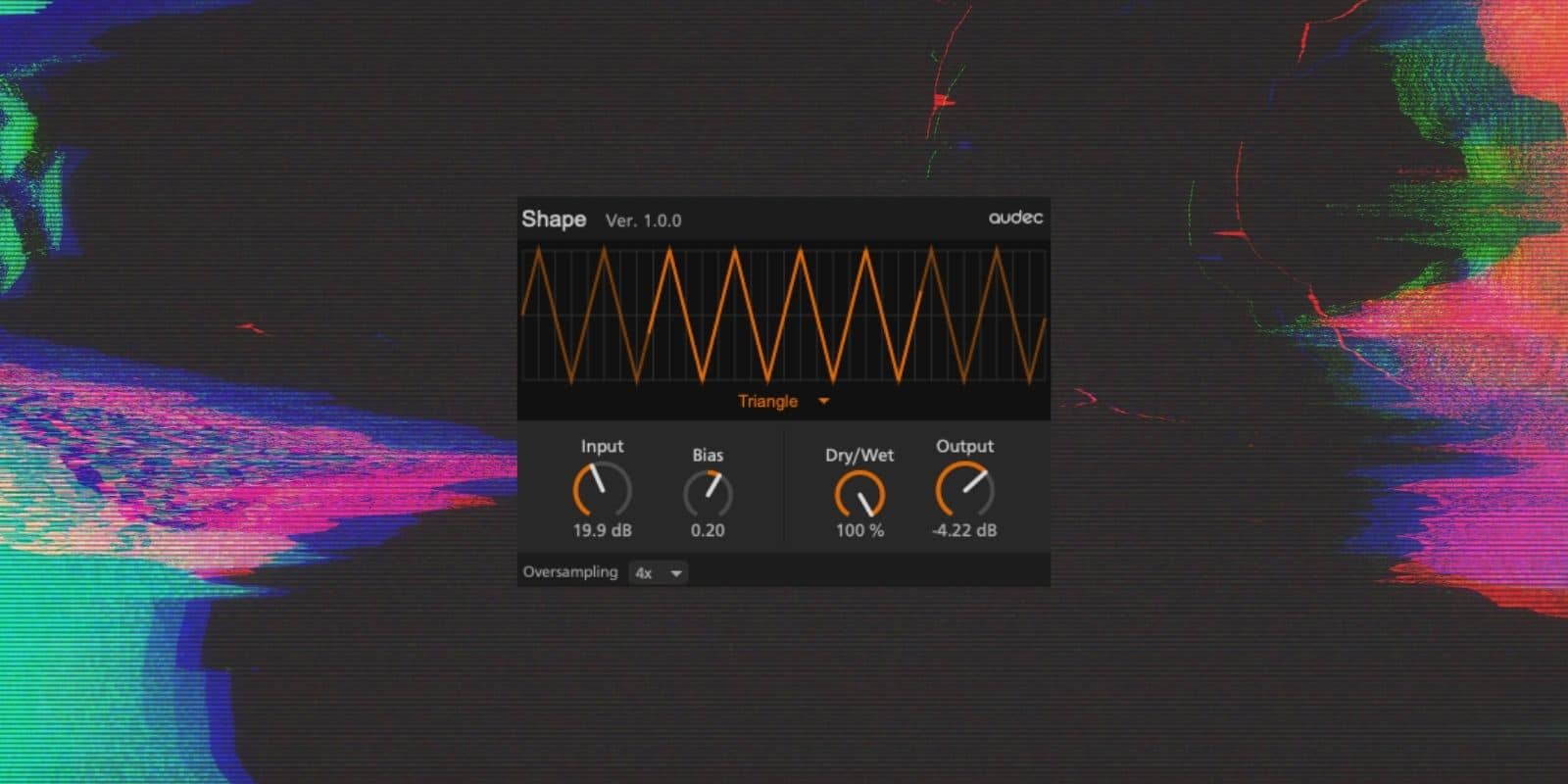Select the Dry/Wet label

[859, 455]
